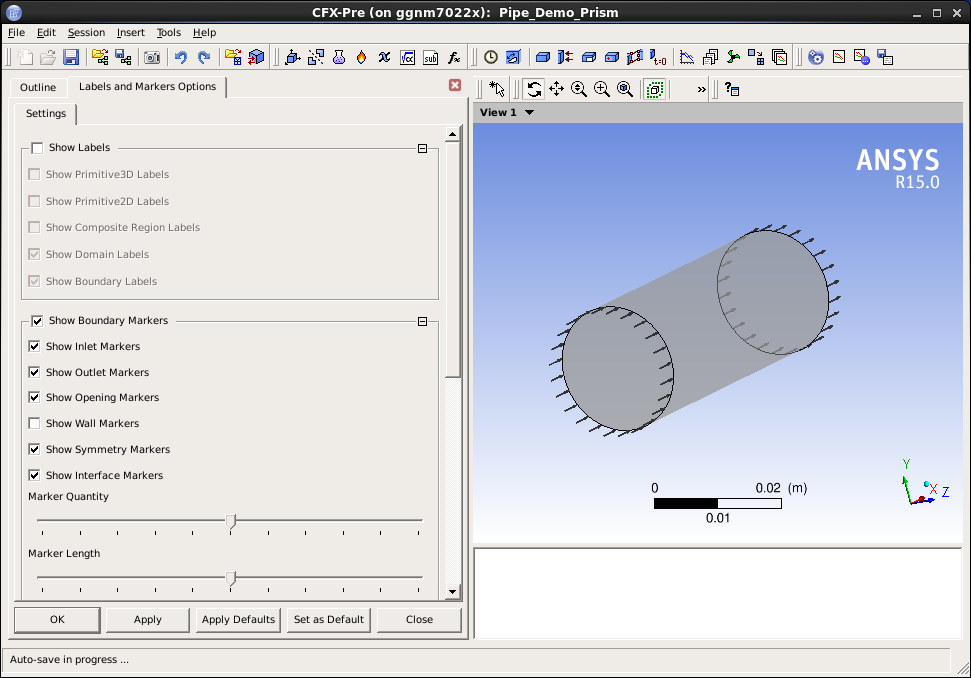Viewport: 971px width, 678px height.
Task: Click the Domain blue box icon
Action: pos(542,58)
